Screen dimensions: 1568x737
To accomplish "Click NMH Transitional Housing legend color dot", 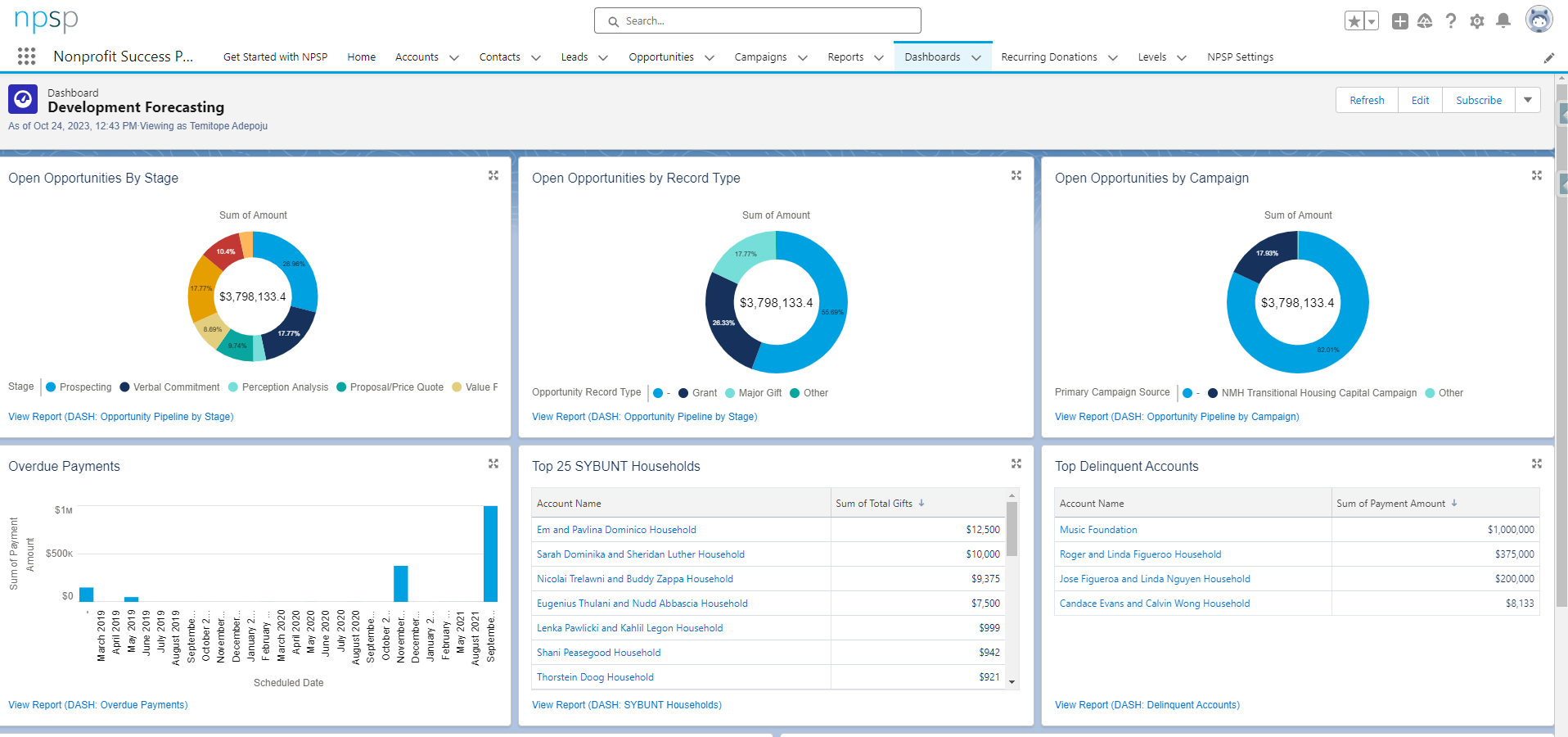I will (1213, 393).
